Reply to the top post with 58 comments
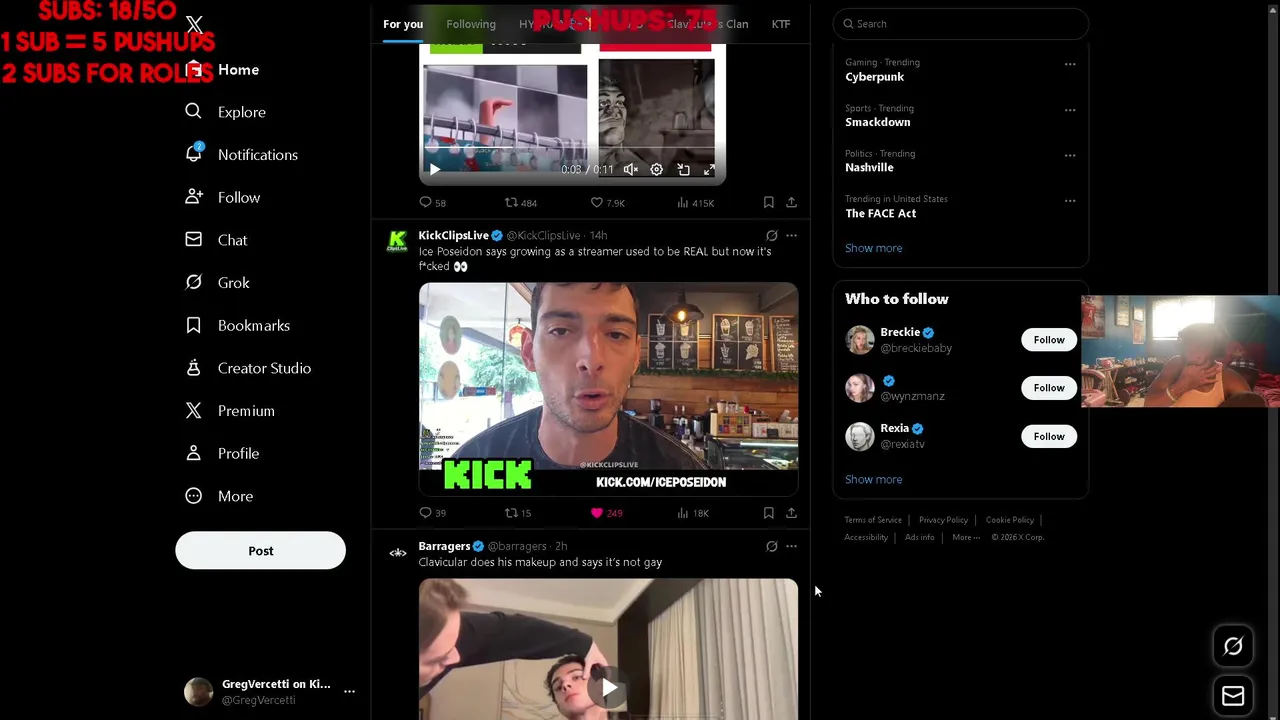1280x720 pixels. pyautogui.click(x=433, y=203)
